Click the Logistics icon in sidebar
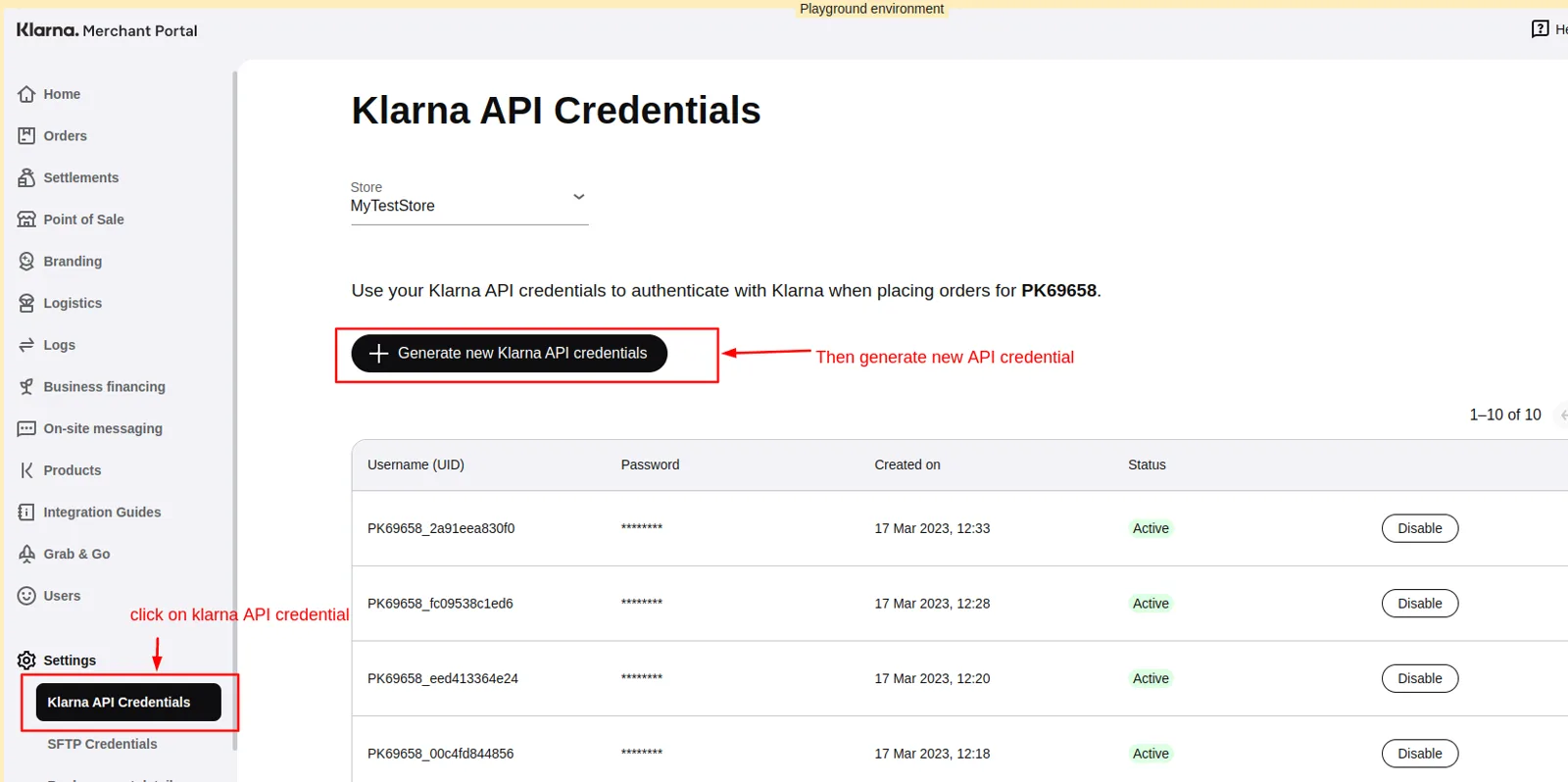The width and height of the screenshot is (1568, 782). pyautogui.click(x=26, y=303)
